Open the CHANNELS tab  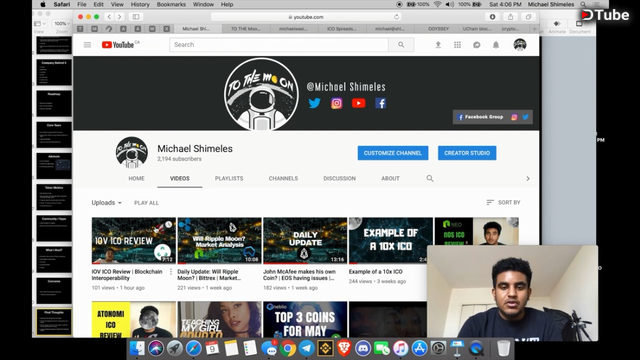283,178
